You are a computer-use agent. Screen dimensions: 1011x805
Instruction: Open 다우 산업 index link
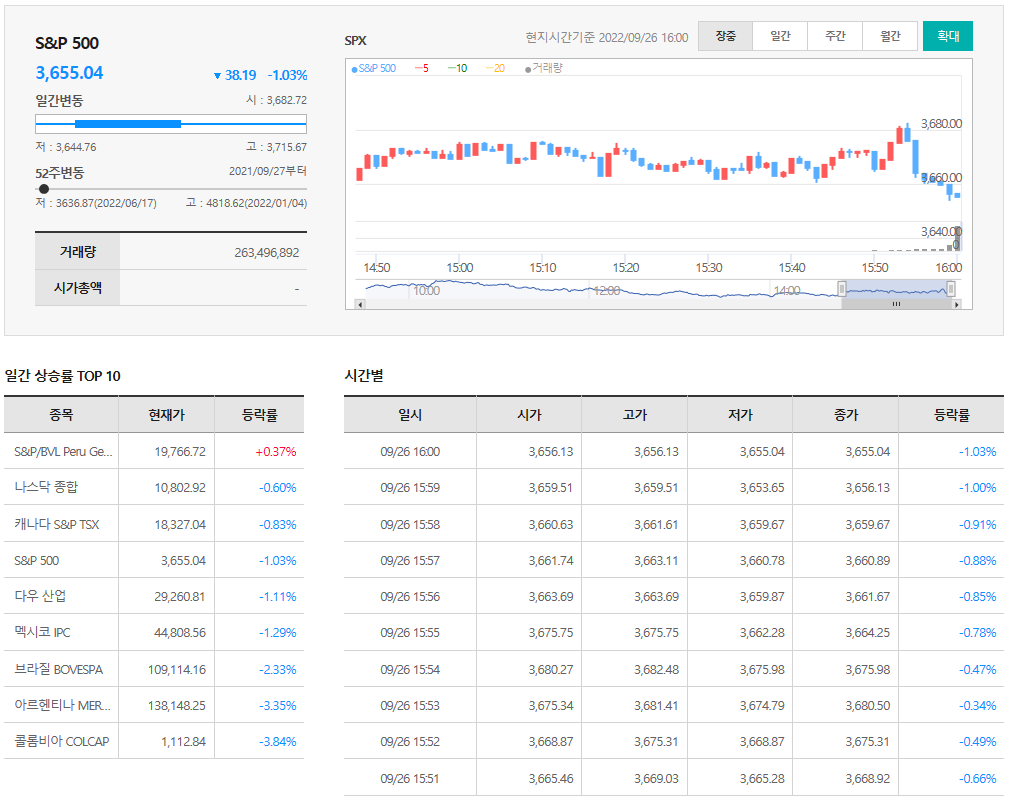(x=40, y=596)
